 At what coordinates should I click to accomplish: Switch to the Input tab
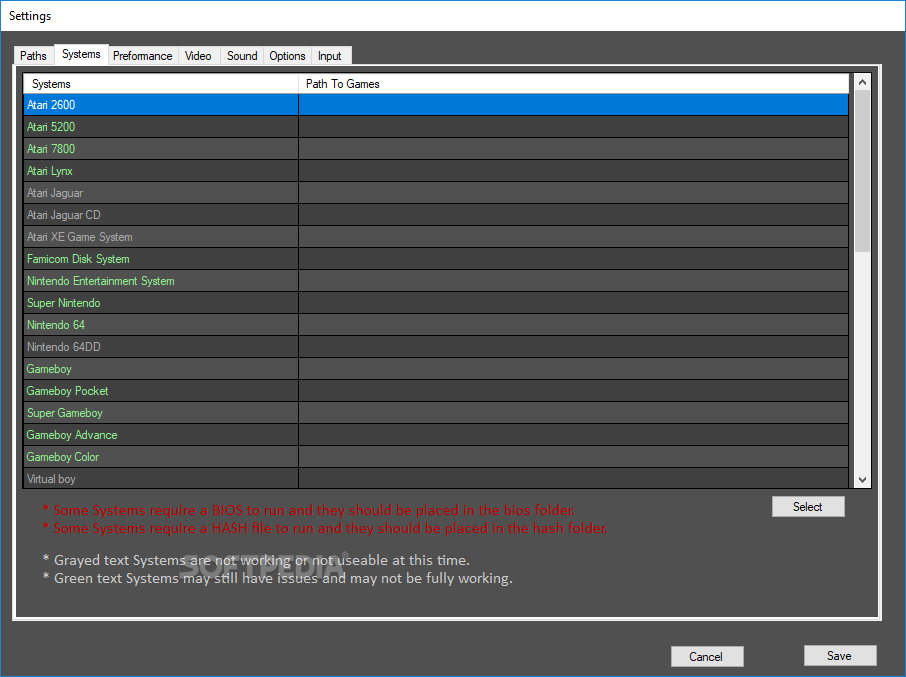pos(329,55)
